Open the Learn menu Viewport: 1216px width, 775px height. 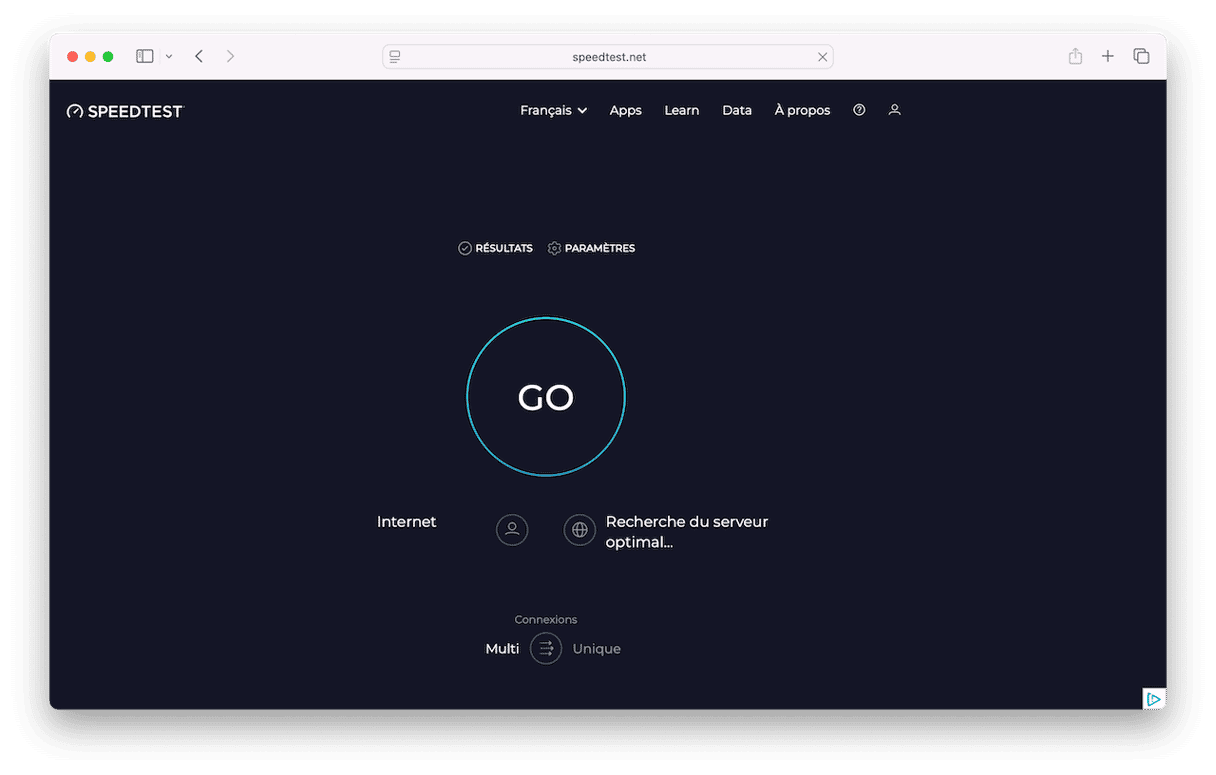[x=682, y=110]
